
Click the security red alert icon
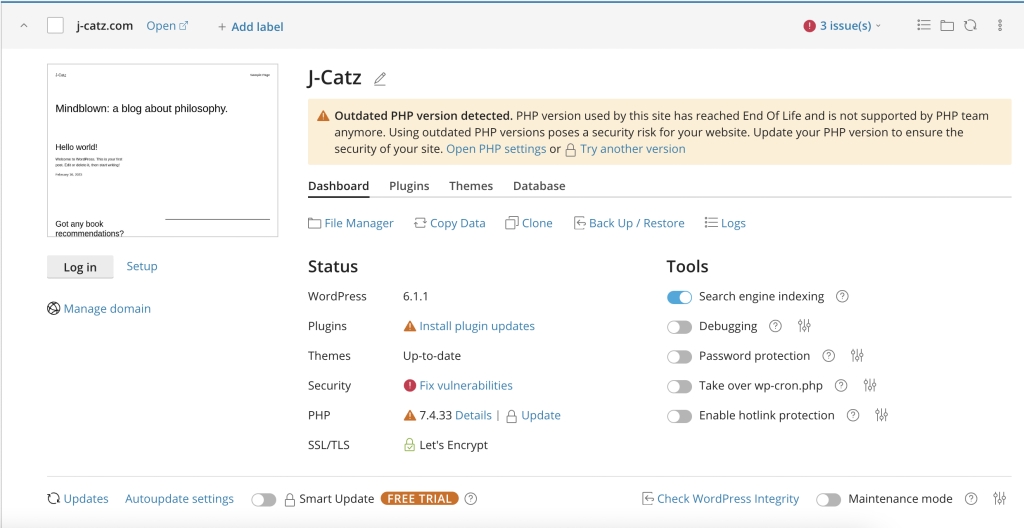click(x=409, y=386)
